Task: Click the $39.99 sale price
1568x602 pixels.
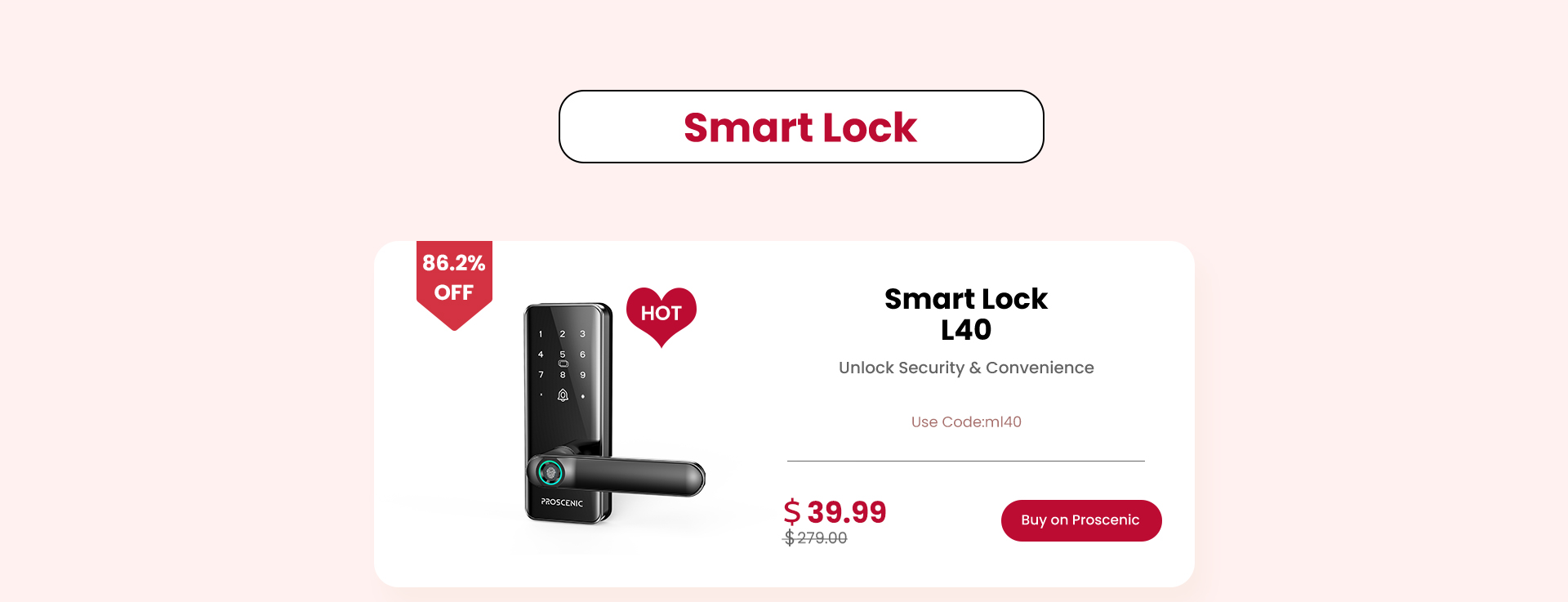Action: pyautogui.click(x=835, y=512)
